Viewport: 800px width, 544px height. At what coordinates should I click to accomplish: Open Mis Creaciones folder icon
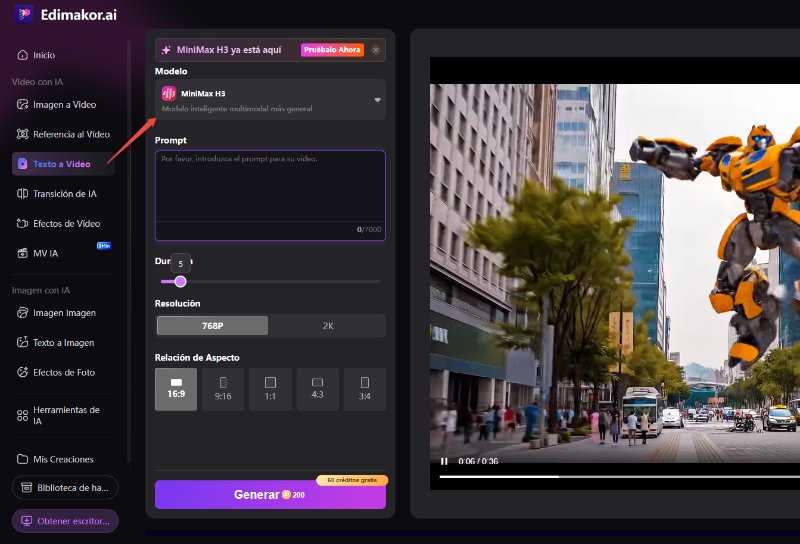tap(22, 459)
